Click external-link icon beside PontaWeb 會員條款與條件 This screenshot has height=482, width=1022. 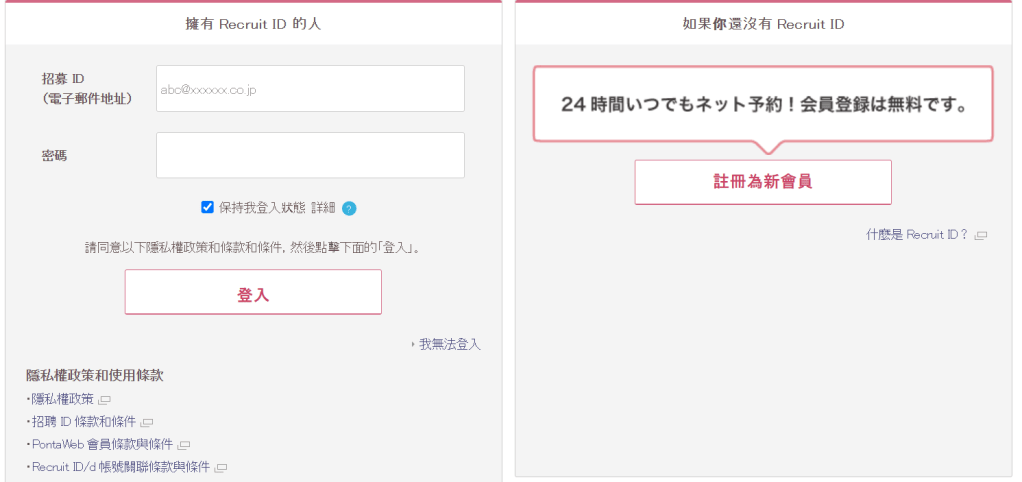point(184,445)
